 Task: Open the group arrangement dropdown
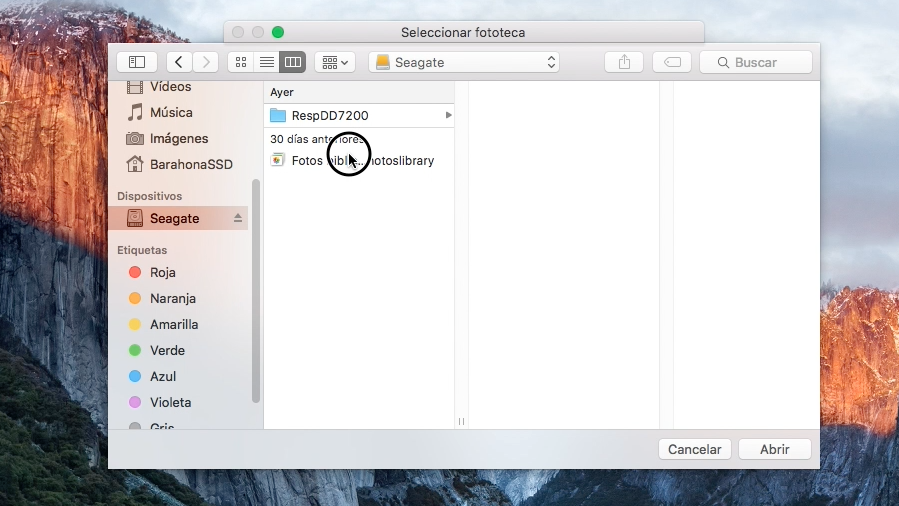tap(335, 62)
